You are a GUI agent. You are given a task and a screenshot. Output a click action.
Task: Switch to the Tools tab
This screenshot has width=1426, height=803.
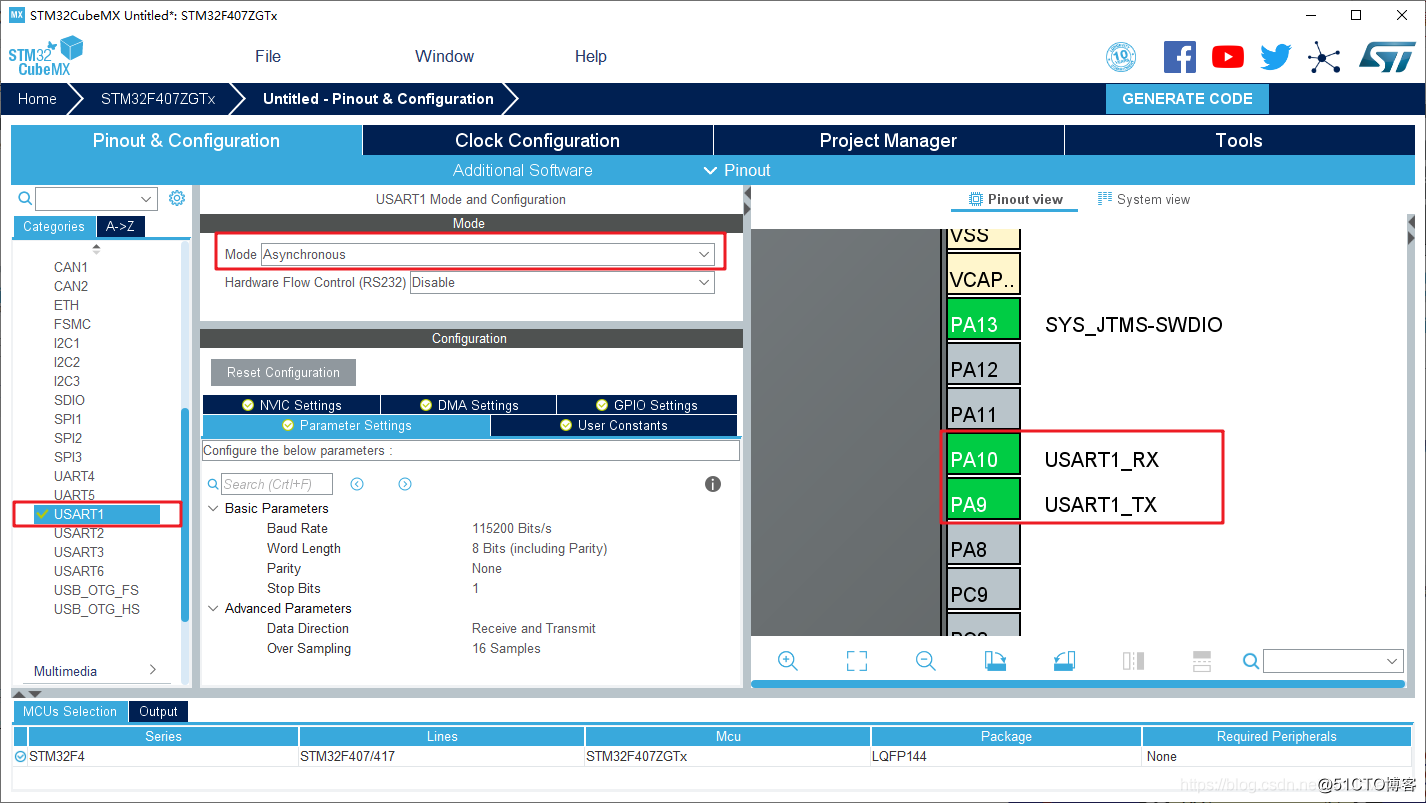click(1239, 141)
